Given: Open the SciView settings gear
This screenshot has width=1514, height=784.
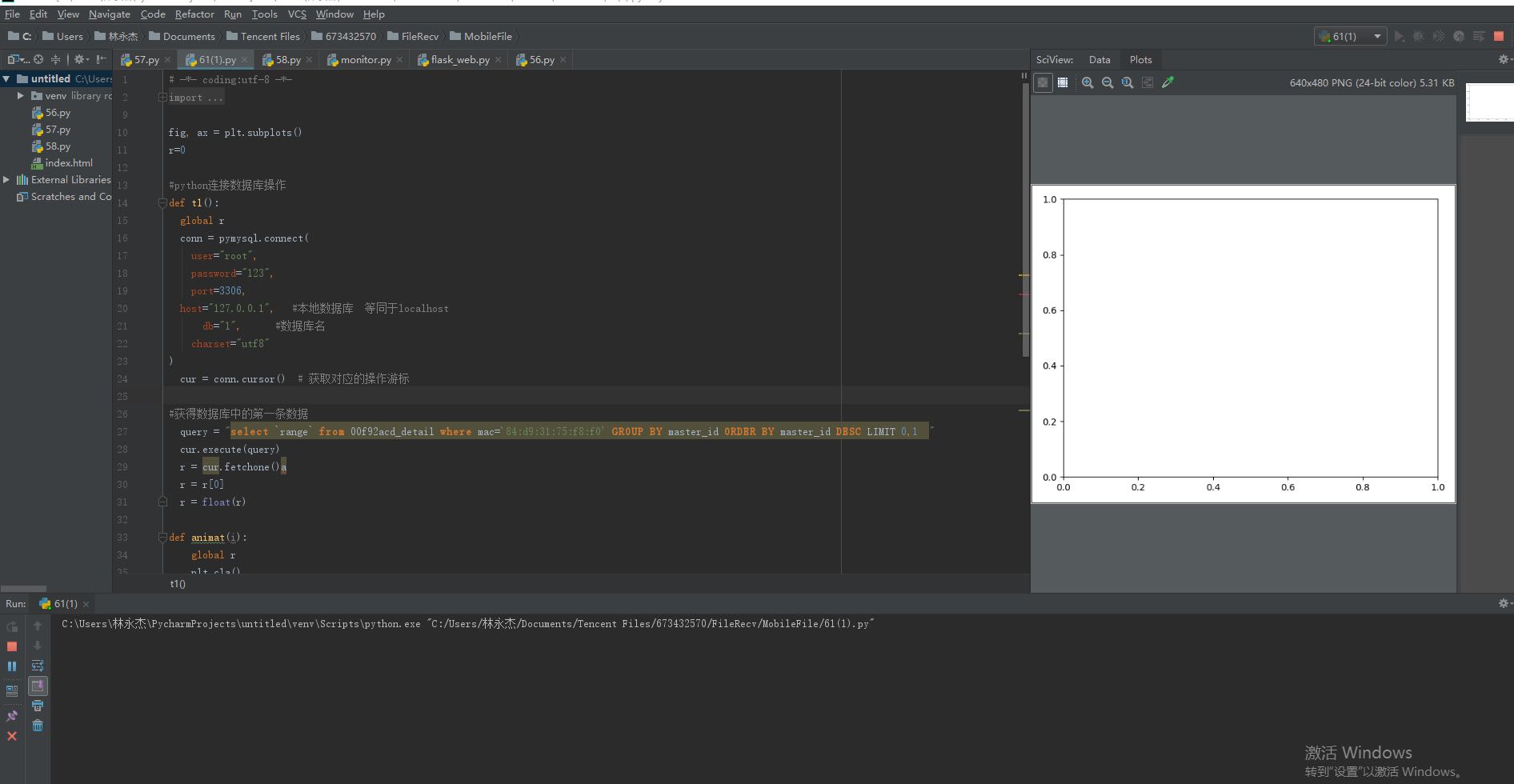Looking at the screenshot, I should click(1504, 59).
